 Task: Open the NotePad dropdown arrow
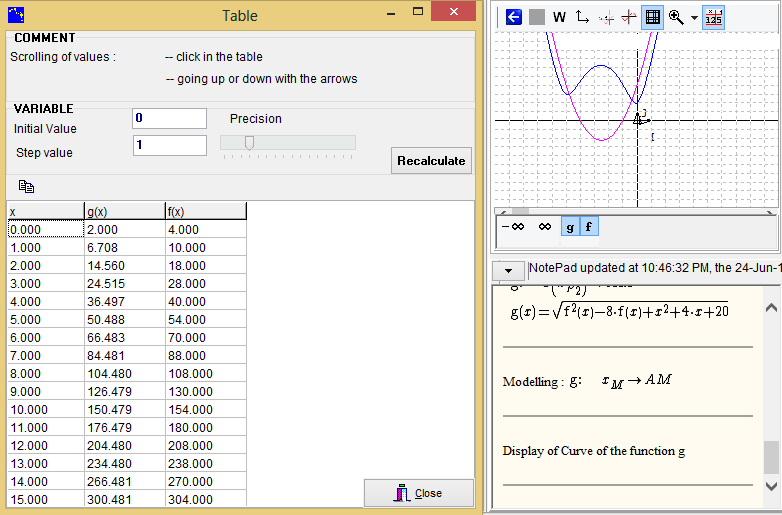pos(508,271)
